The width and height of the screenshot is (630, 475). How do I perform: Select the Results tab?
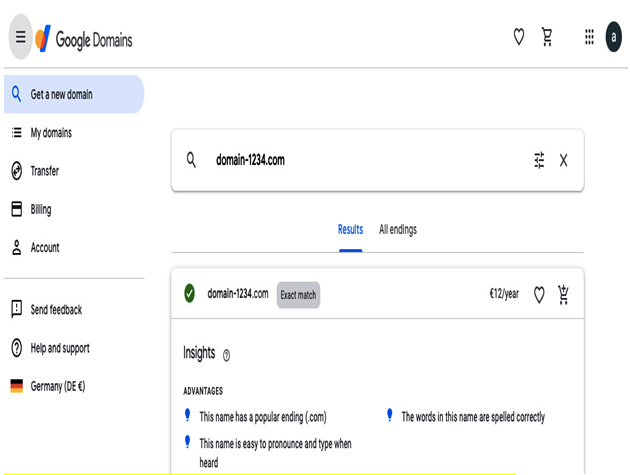tap(350, 229)
